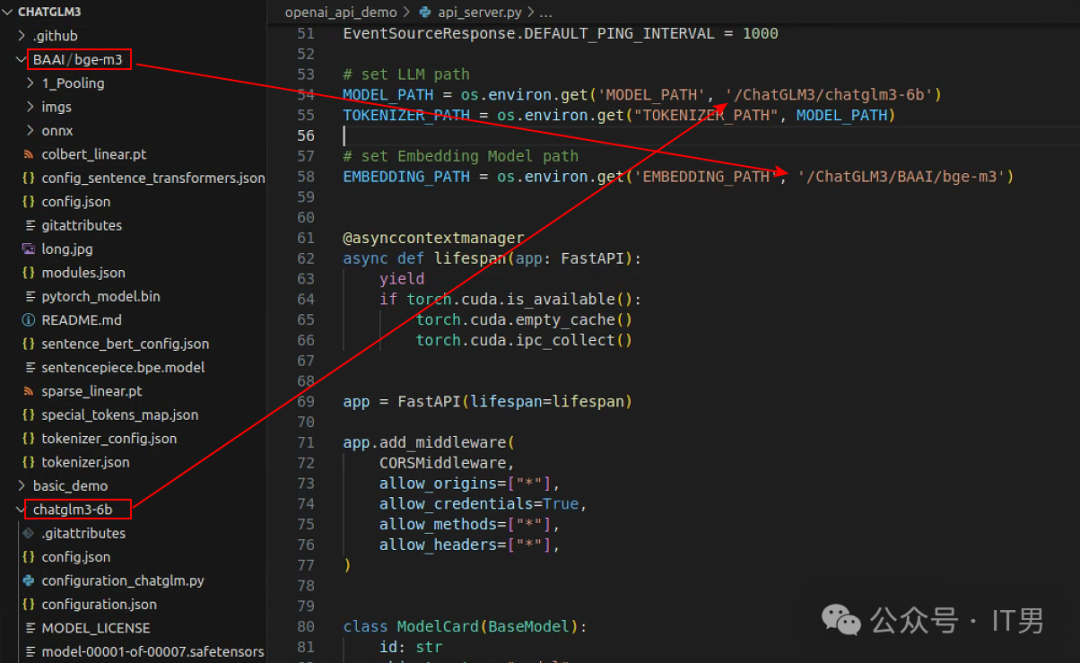Click the JSON braces icon beside tokenizer.json
Viewport: 1080px width, 663px height.
tap(29, 462)
